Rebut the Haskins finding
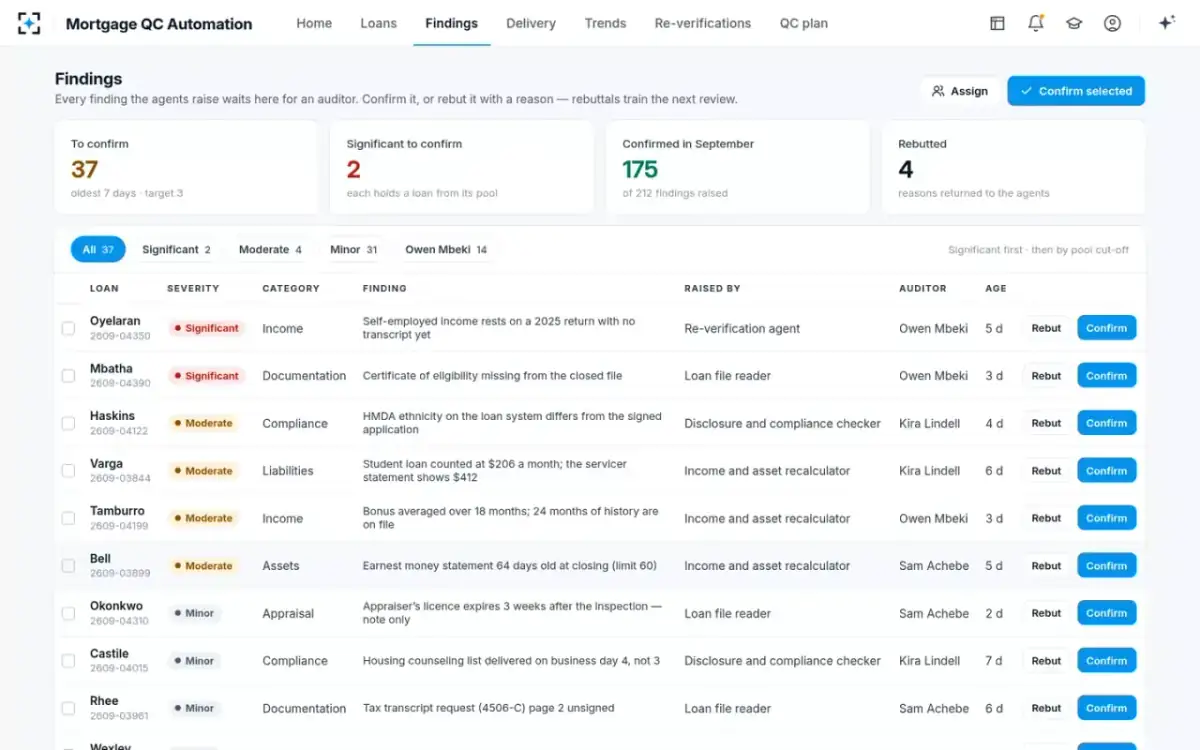The height and width of the screenshot is (750, 1200). pos(1046,423)
